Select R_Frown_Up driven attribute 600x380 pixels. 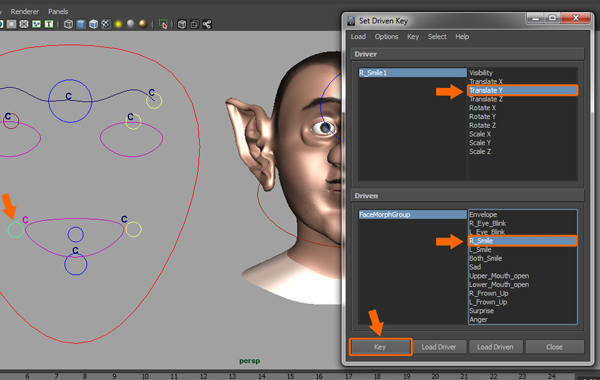489,294
